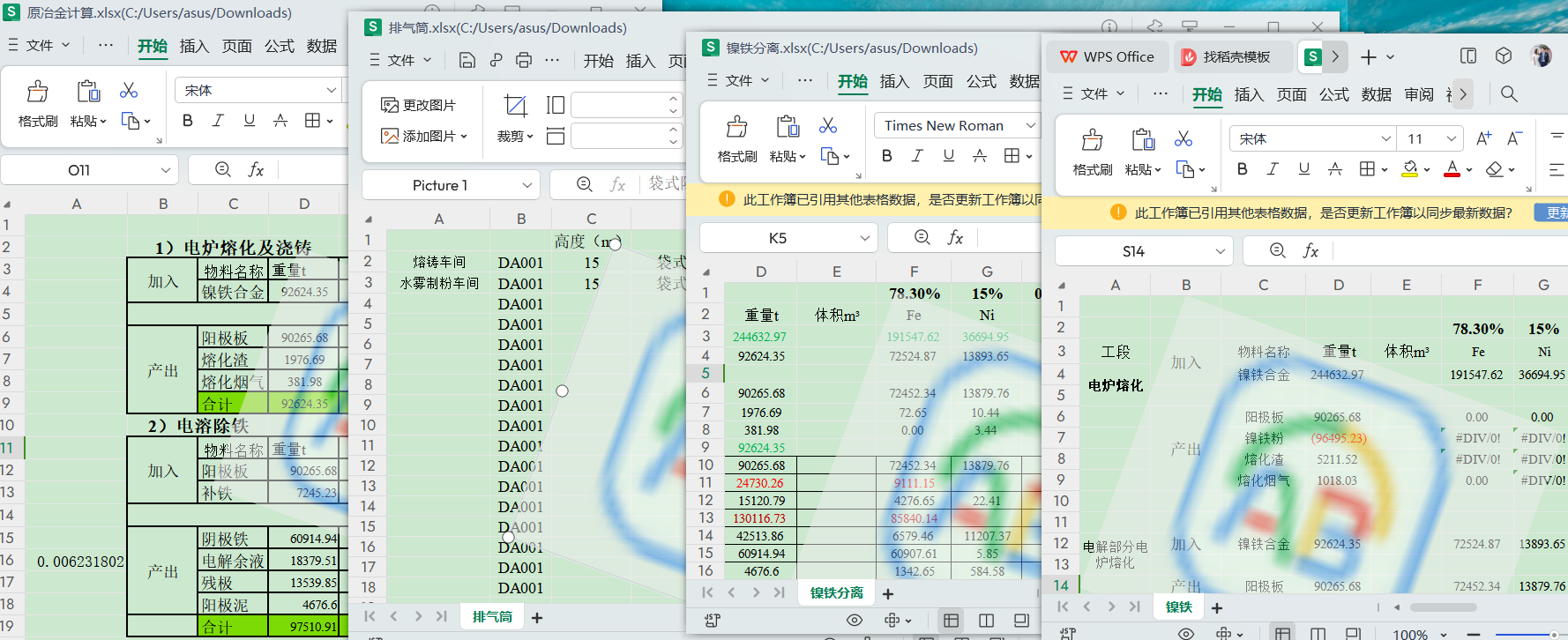This screenshot has width=1568, height=640.
Task: Click the eraser clear-format icon
Action: pyautogui.click(x=1494, y=169)
